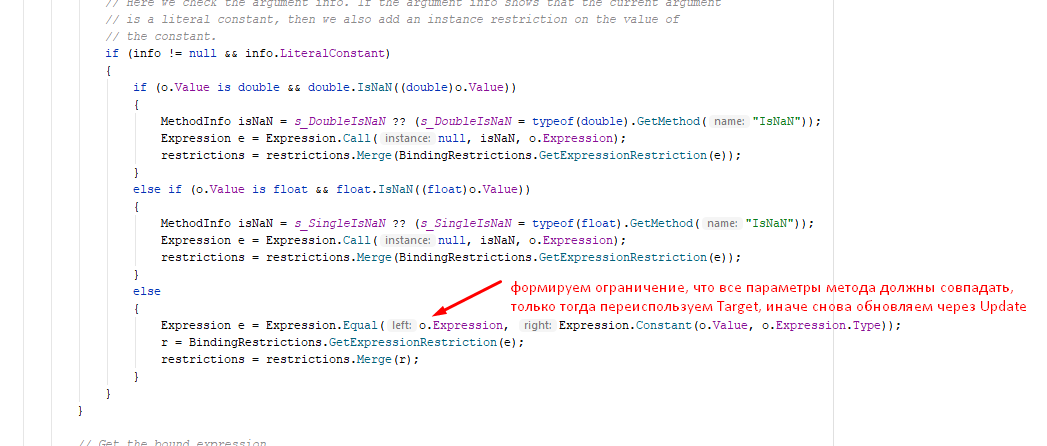Click the comment '// the constant.'
The image size is (1047, 446).
160,37
